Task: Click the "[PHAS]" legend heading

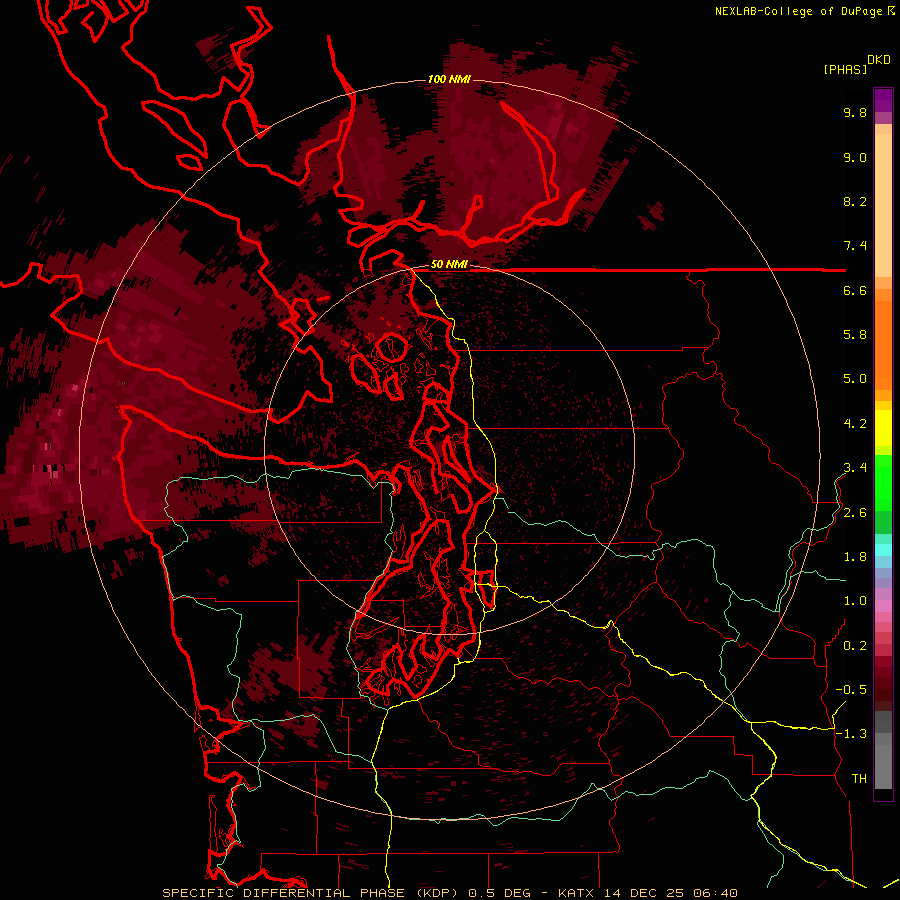Action: coord(845,69)
